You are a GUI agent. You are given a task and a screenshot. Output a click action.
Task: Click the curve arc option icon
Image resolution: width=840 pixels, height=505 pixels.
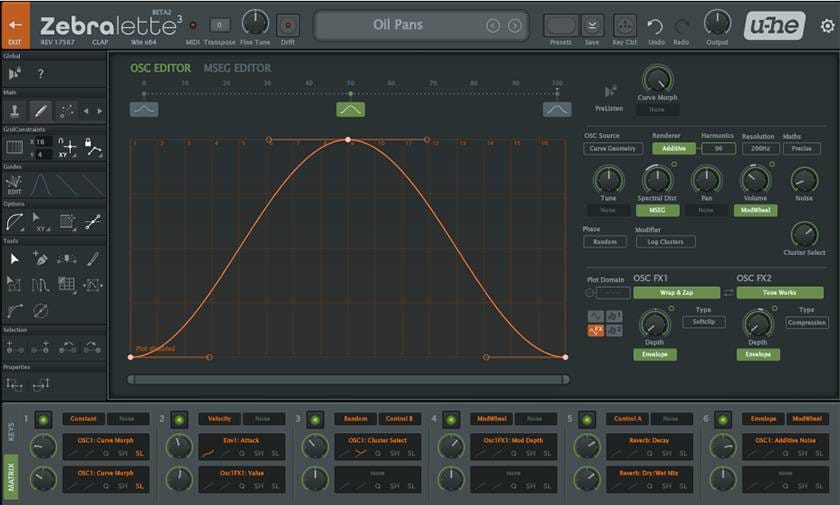coord(14,222)
